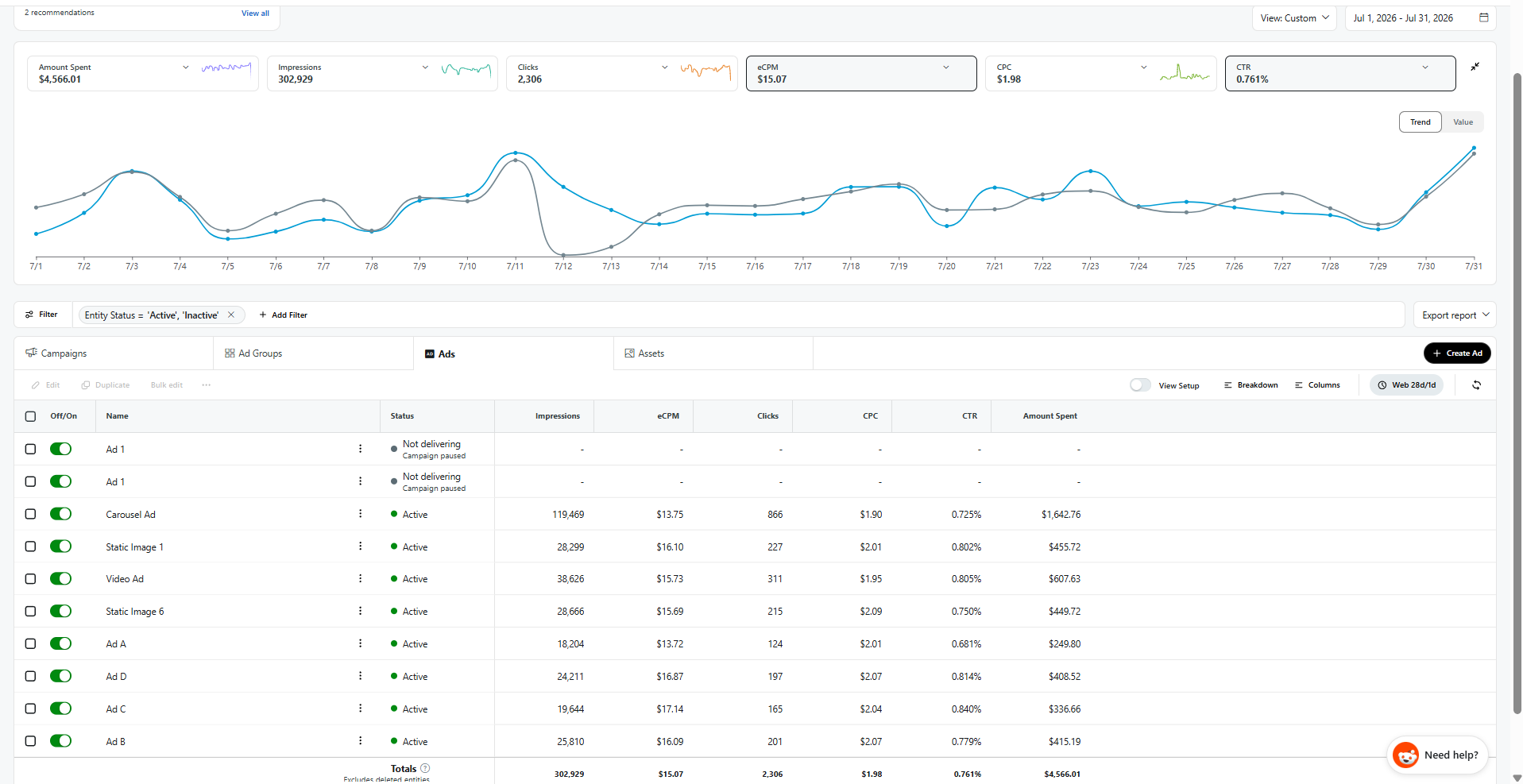Open the three-dot menu for Ad D
The height and width of the screenshot is (784, 1523).
[360, 676]
